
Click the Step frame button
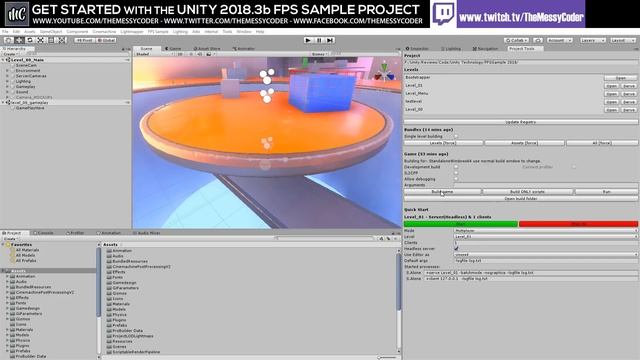pyautogui.click(x=330, y=40)
